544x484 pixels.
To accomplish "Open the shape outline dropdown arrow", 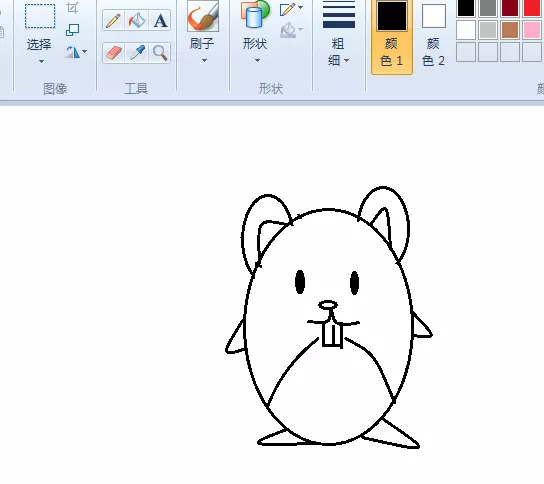I will (300, 8).
